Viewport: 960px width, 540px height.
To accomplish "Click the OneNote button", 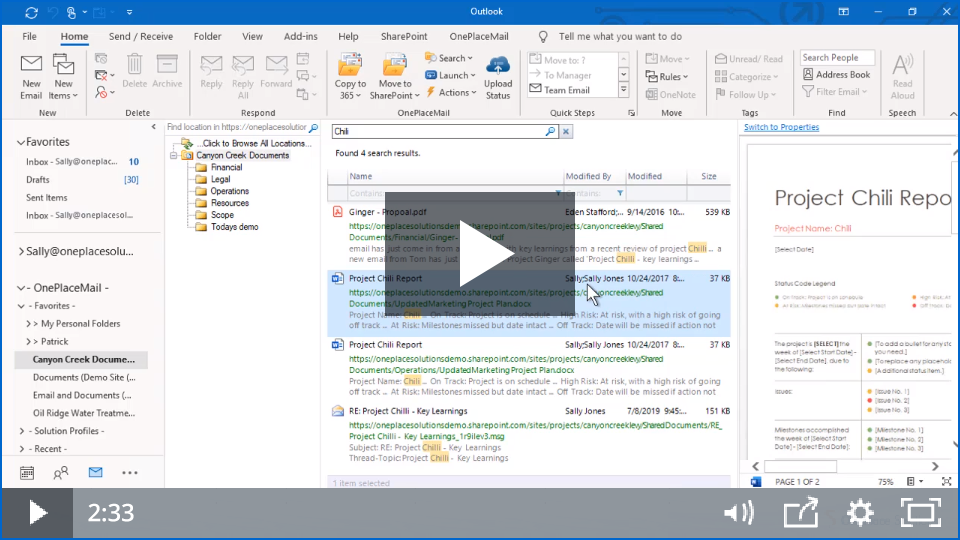I will [x=670, y=94].
